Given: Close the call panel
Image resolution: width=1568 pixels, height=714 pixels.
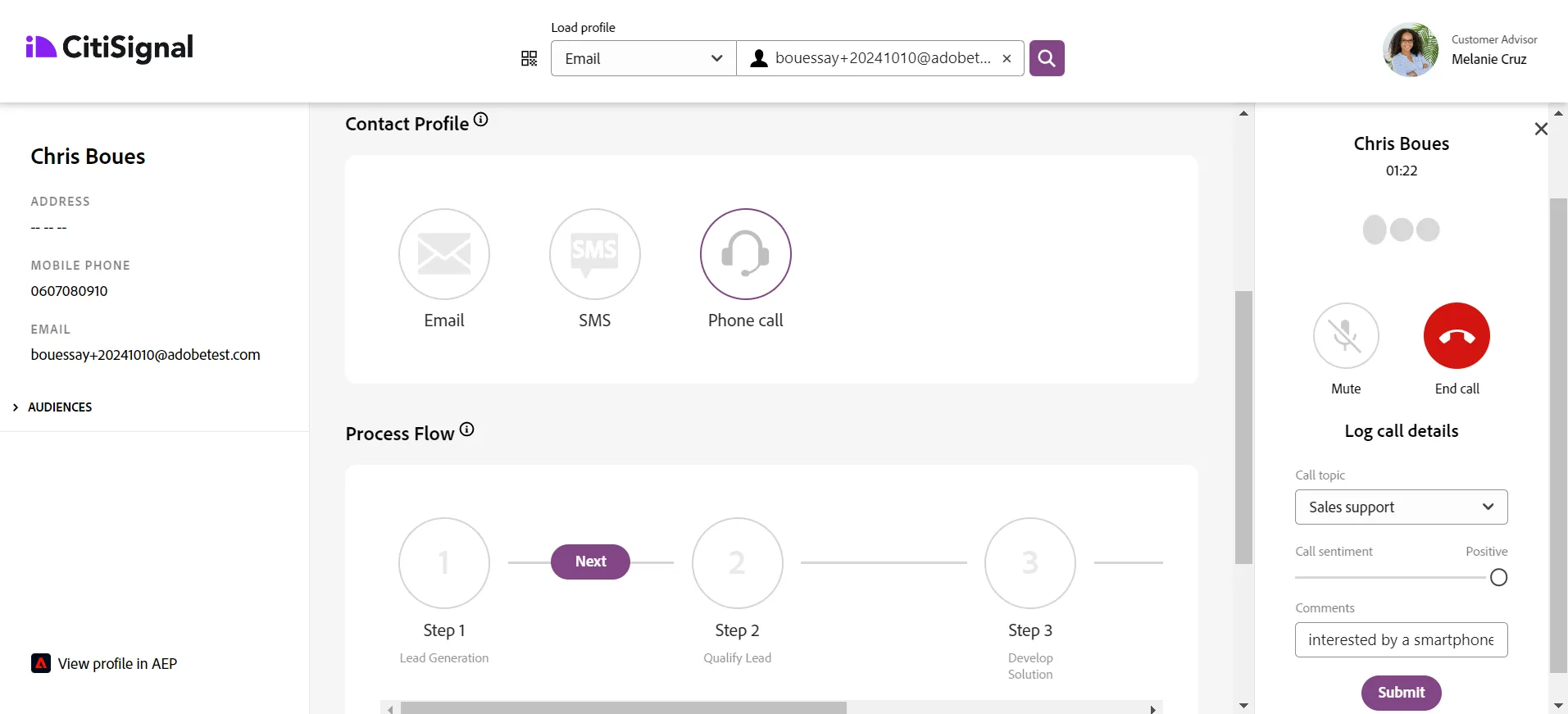Looking at the screenshot, I should [1541, 129].
